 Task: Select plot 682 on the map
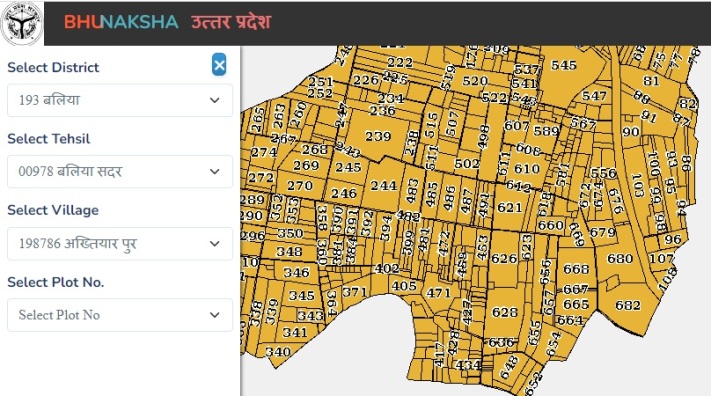628,305
